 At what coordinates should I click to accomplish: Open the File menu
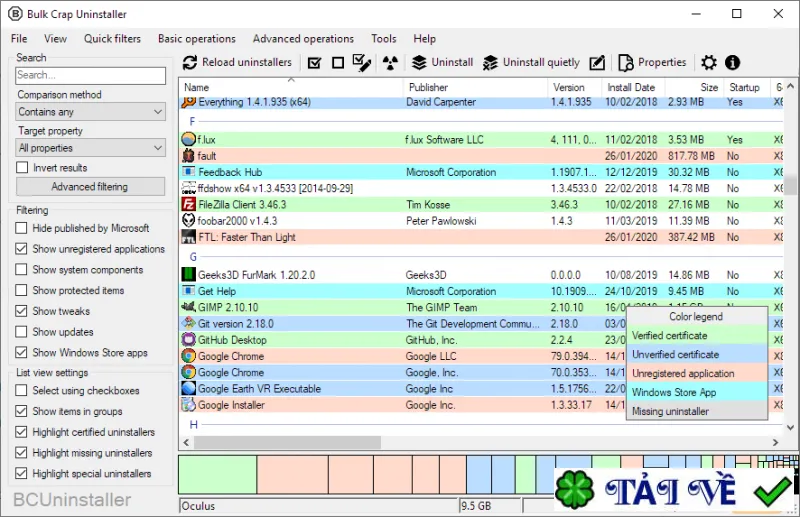pos(19,39)
